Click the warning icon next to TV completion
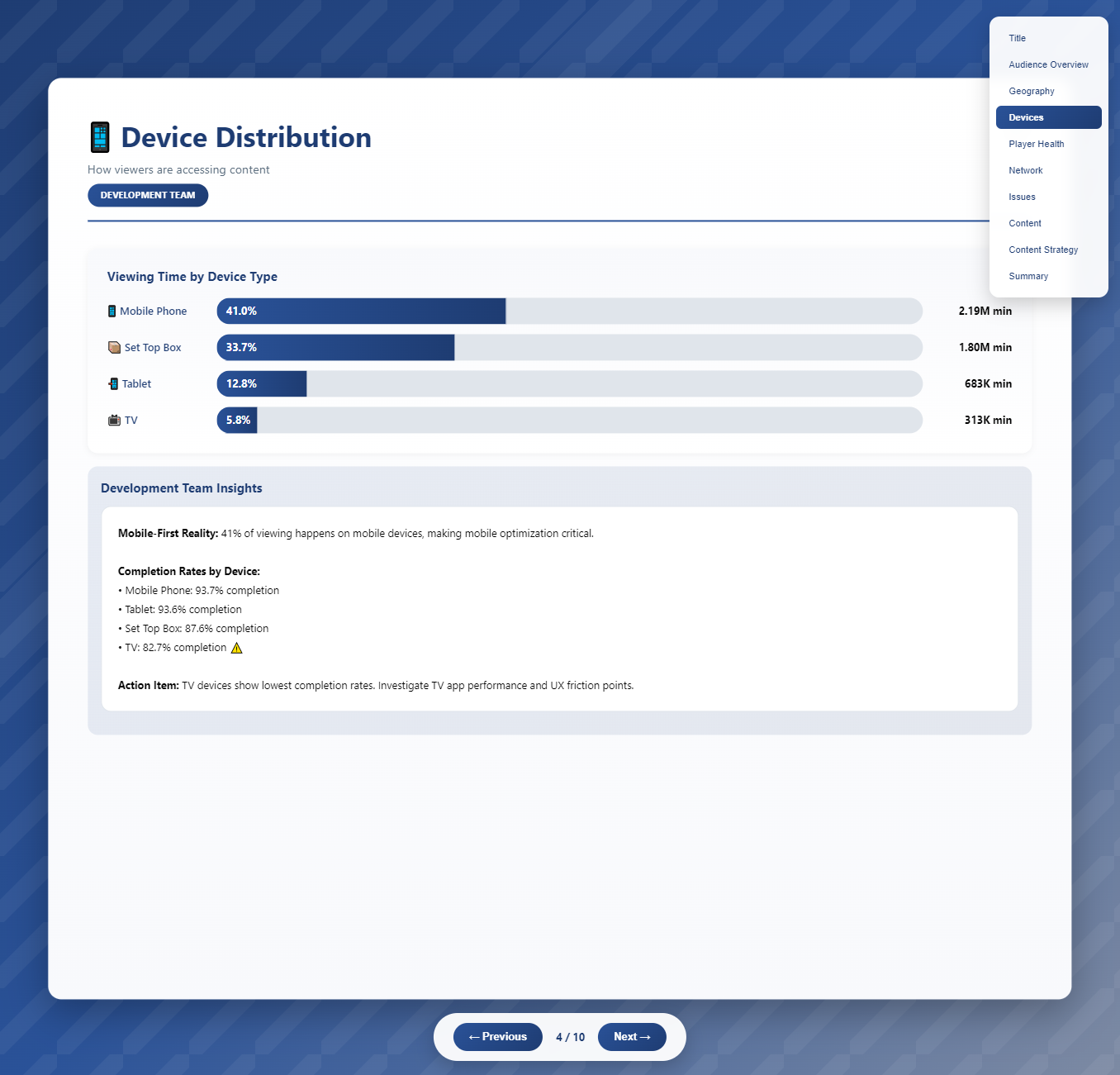Image resolution: width=1120 pixels, height=1075 pixels. click(237, 648)
